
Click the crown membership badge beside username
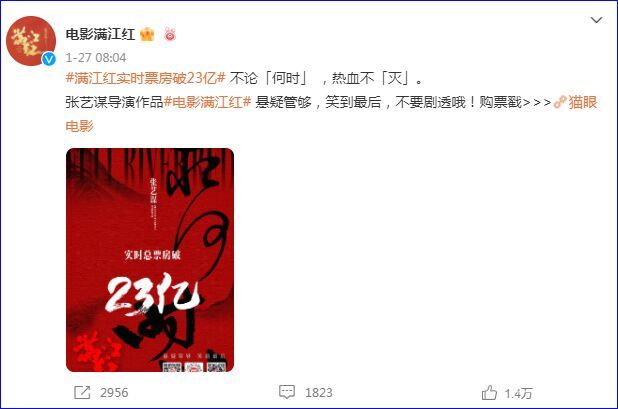147,35
